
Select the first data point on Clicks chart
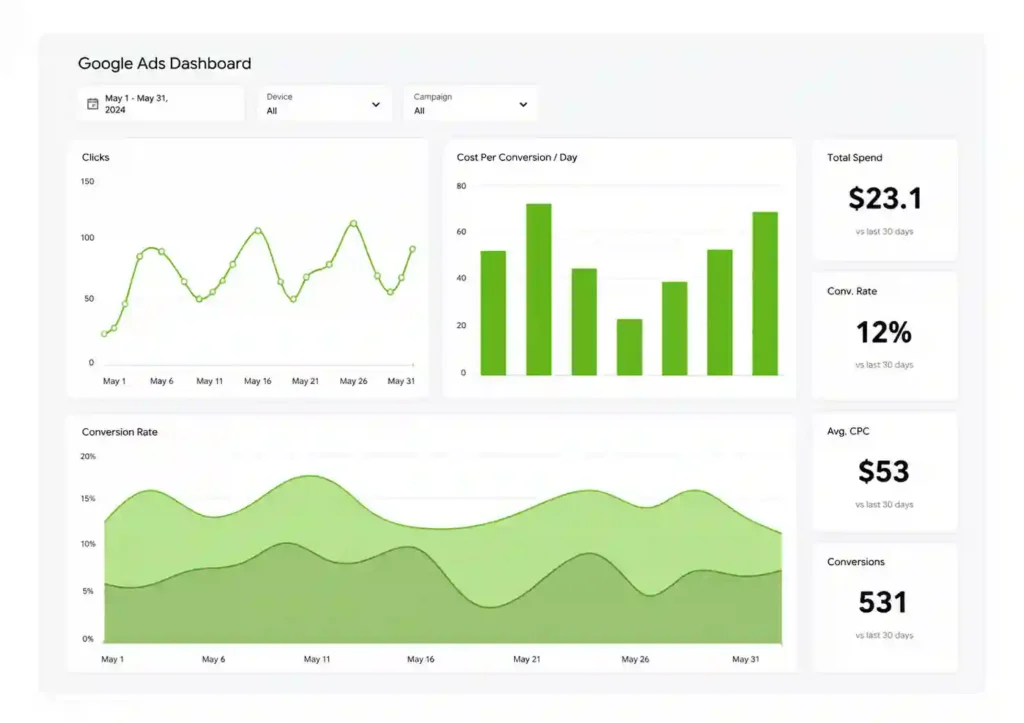coord(104,334)
